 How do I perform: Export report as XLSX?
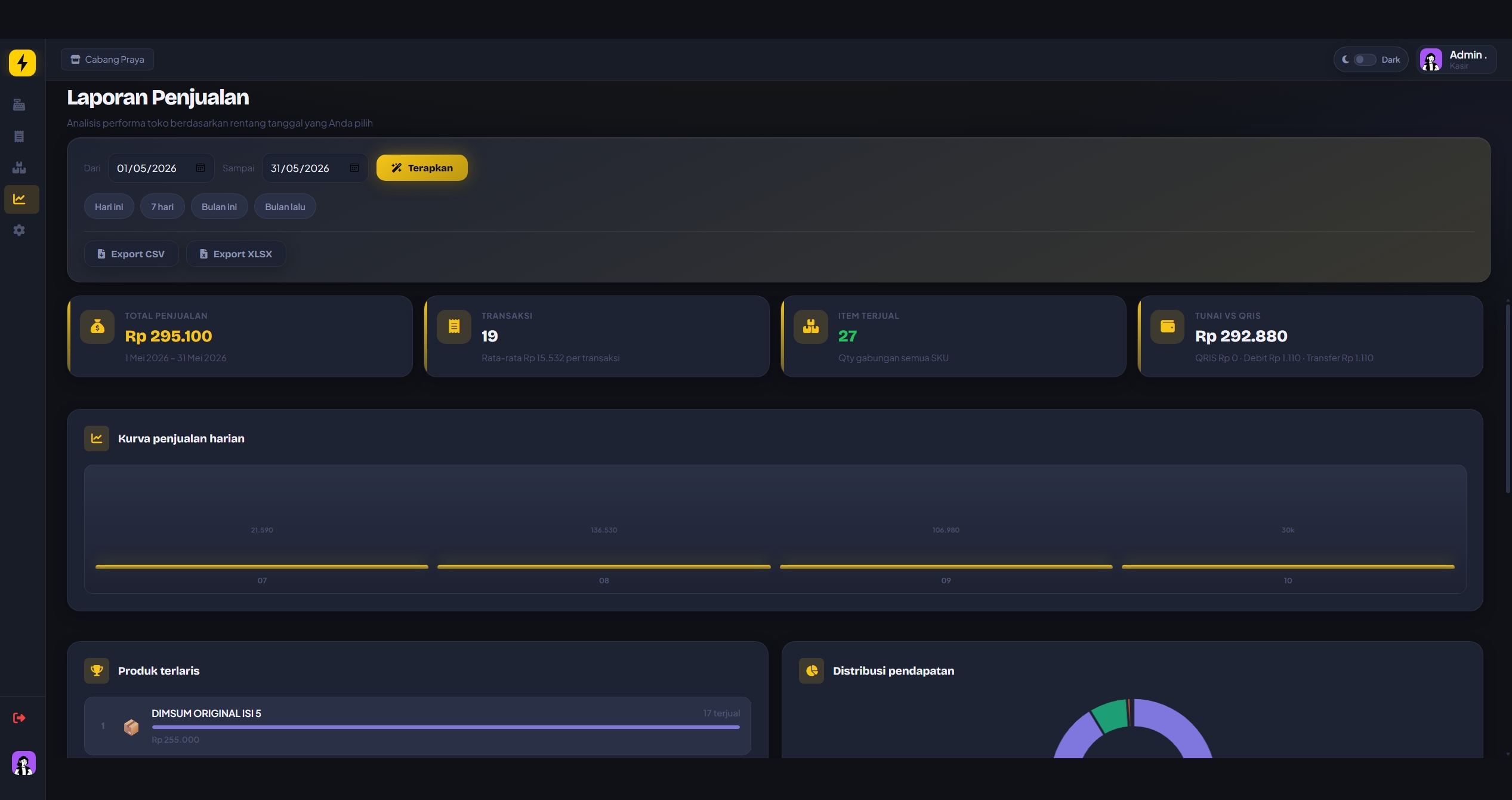tap(236, 254)
